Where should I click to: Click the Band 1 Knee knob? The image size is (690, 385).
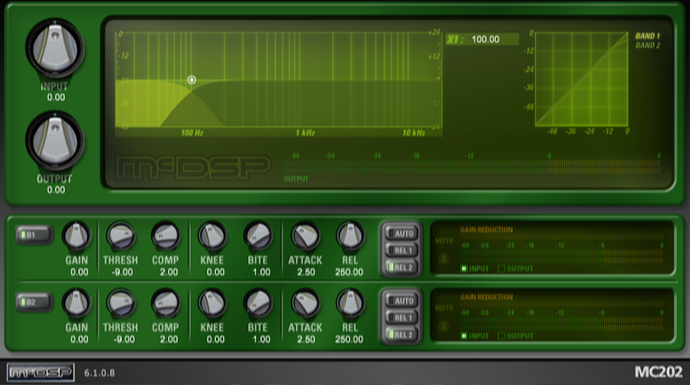pos(212,235)
